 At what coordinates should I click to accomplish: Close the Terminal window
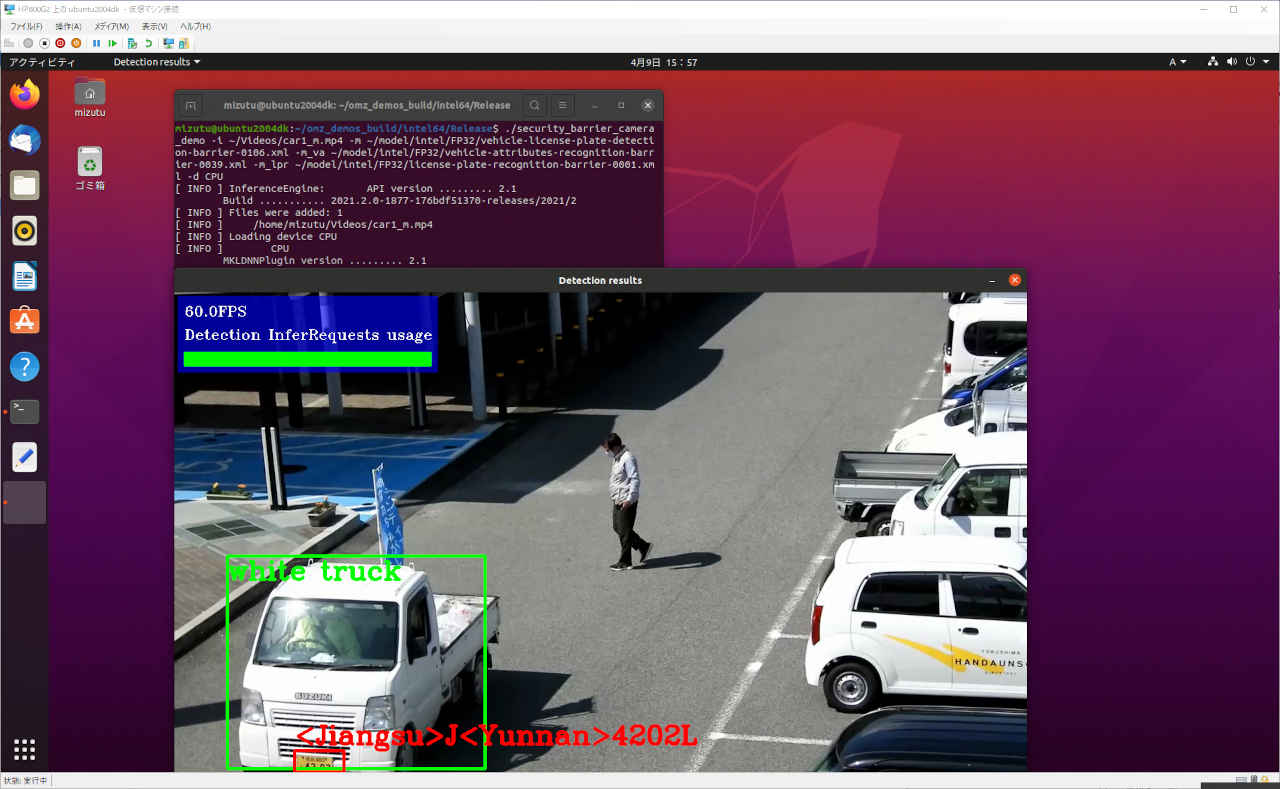click(648, 105)
